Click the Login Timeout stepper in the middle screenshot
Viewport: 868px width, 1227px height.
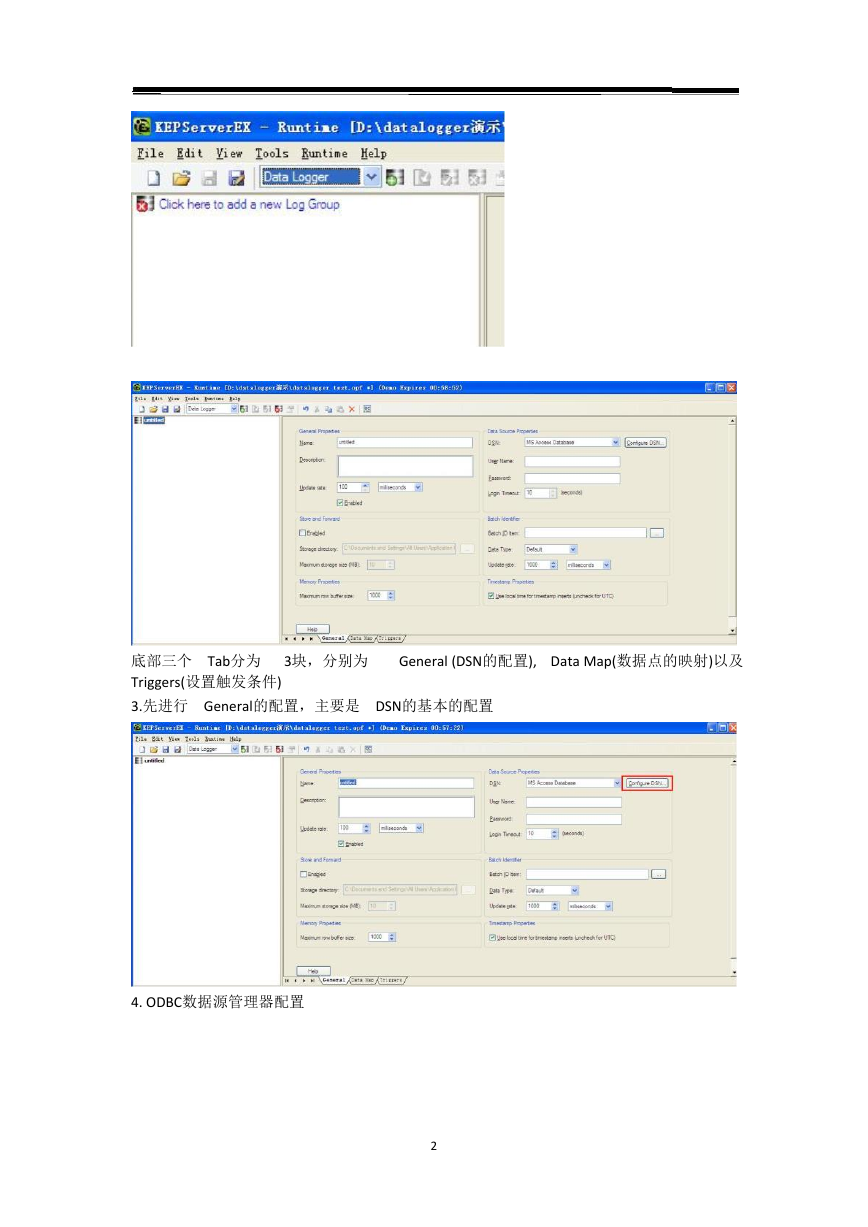pos(552,493)
